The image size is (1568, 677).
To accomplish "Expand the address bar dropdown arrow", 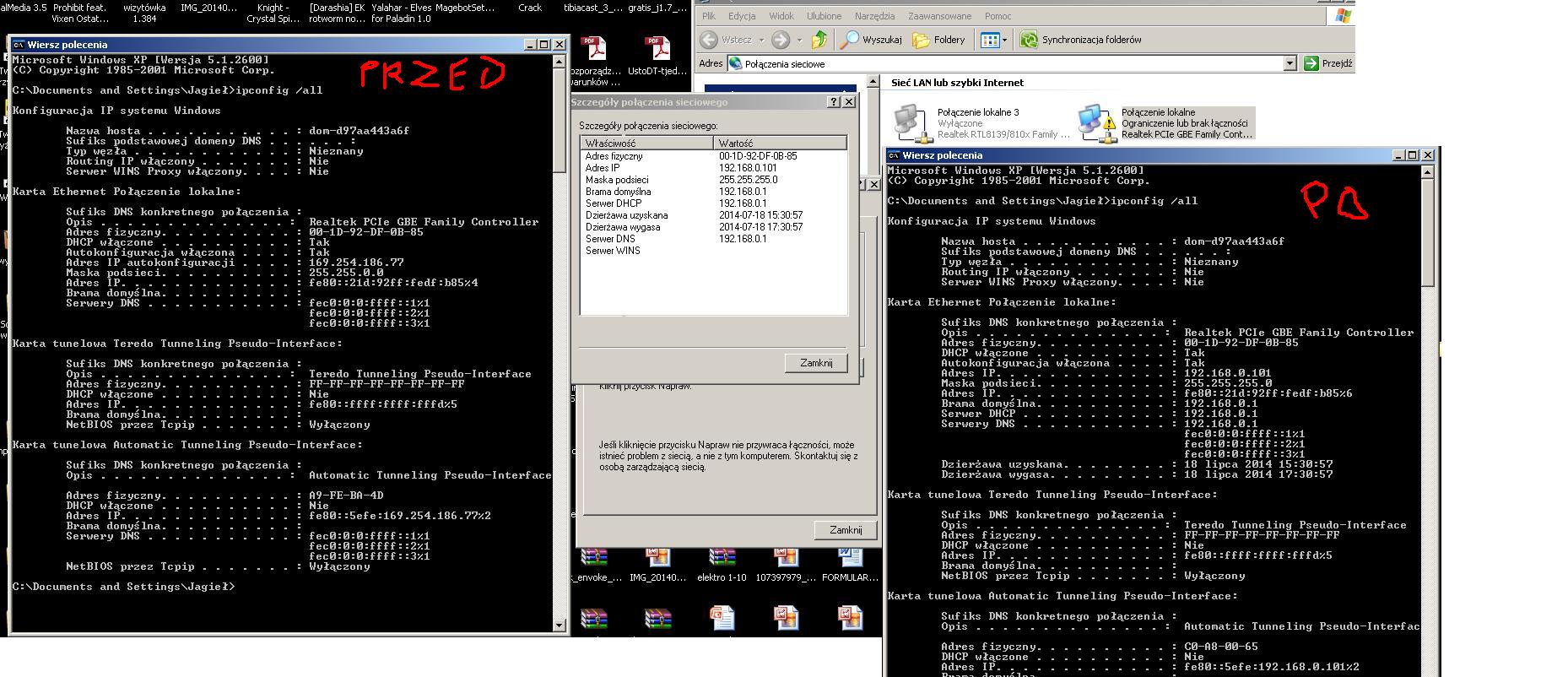I will pos(1289,63).
